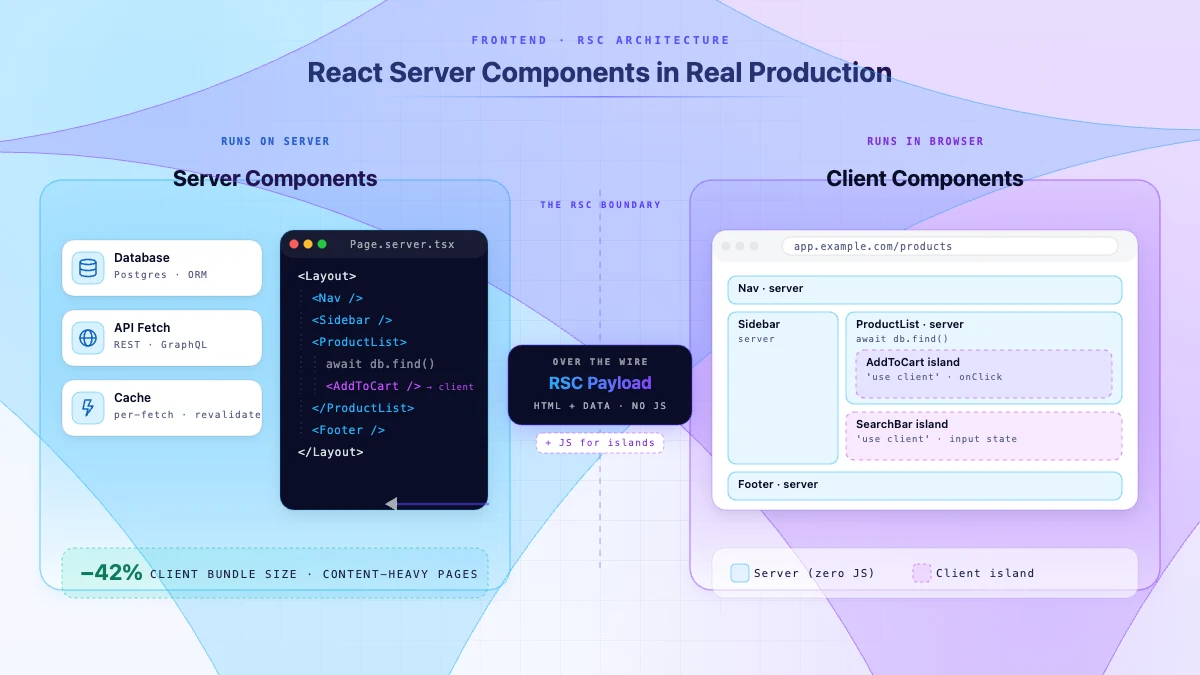Click the <Footer /> code line
The image size is (1200, 675).
click(348, 430)
